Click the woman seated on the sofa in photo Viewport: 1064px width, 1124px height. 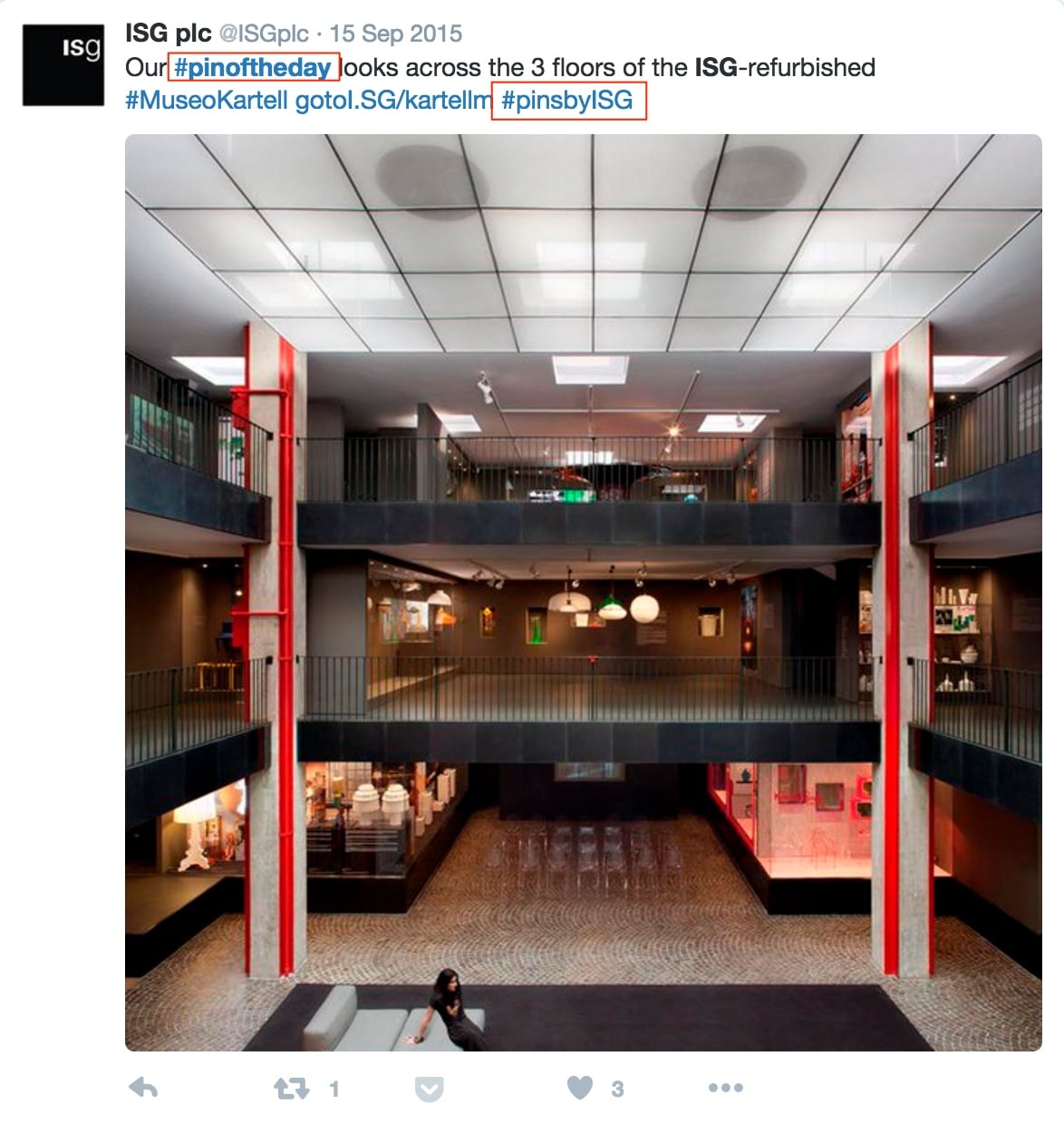tap(450, 1011)
